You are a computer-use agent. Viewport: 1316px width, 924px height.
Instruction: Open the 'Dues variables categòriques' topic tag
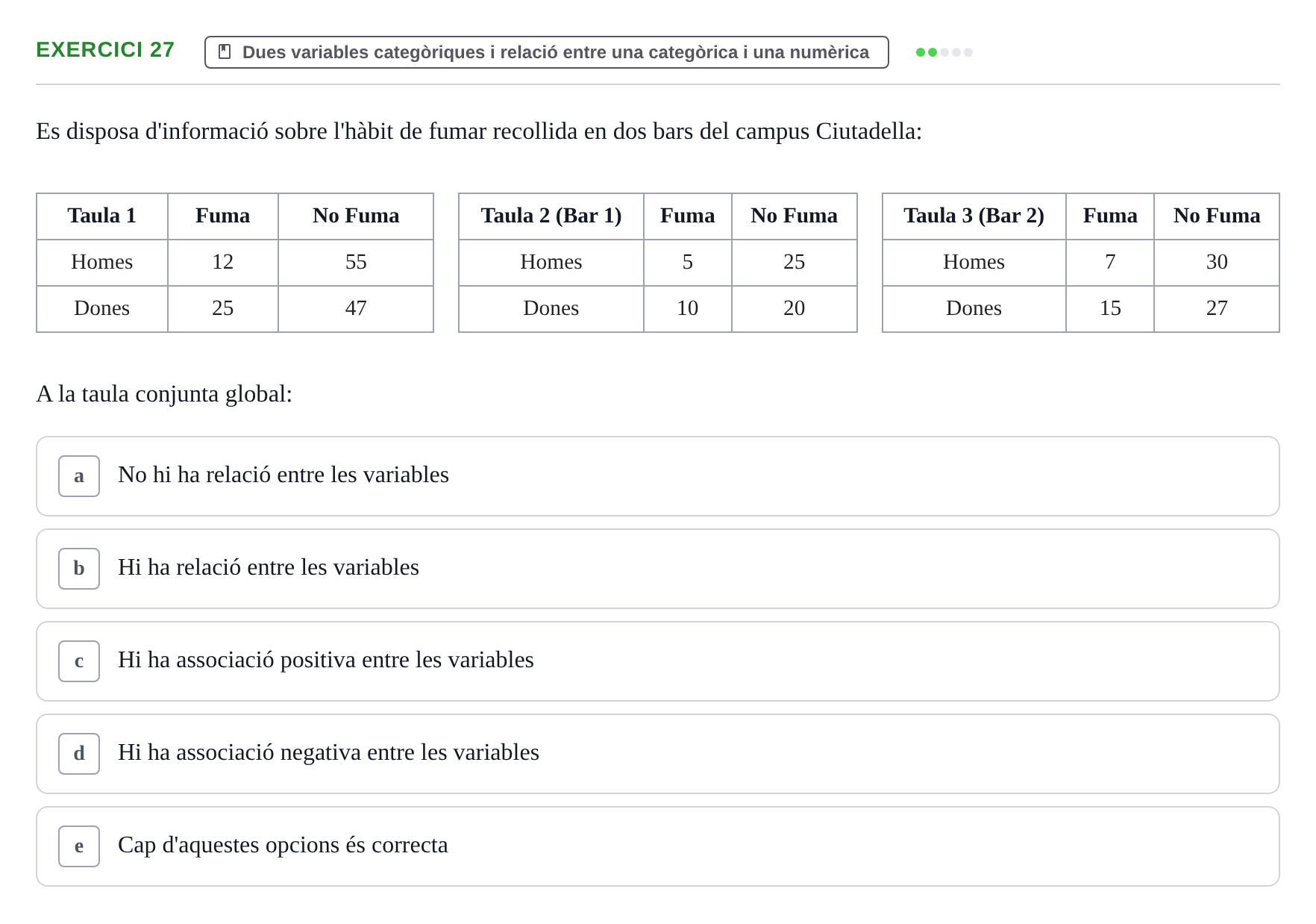pyautogui.click(x=547, y=52)
